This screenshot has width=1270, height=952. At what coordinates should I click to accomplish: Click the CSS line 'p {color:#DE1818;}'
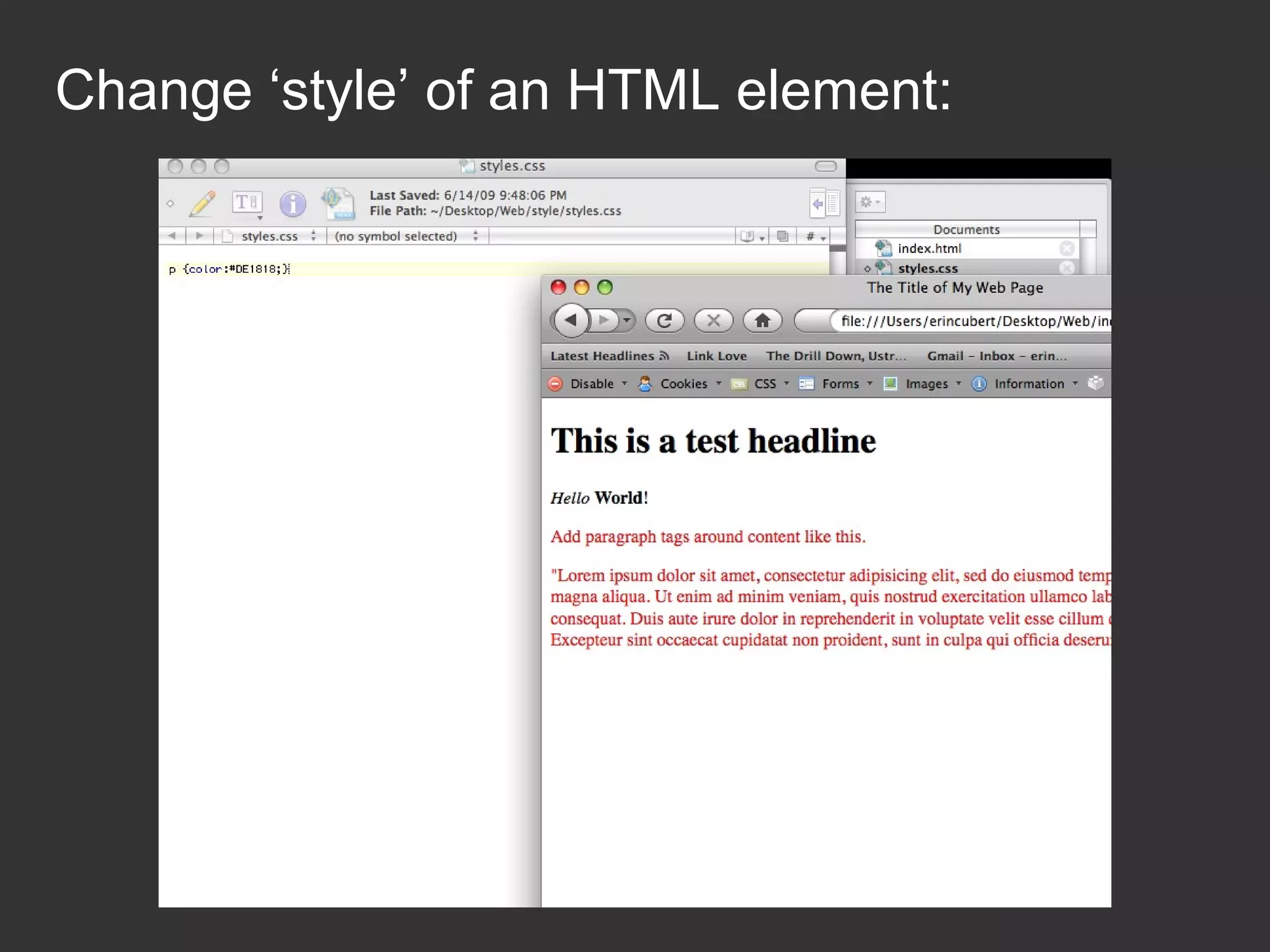(229, 269)
